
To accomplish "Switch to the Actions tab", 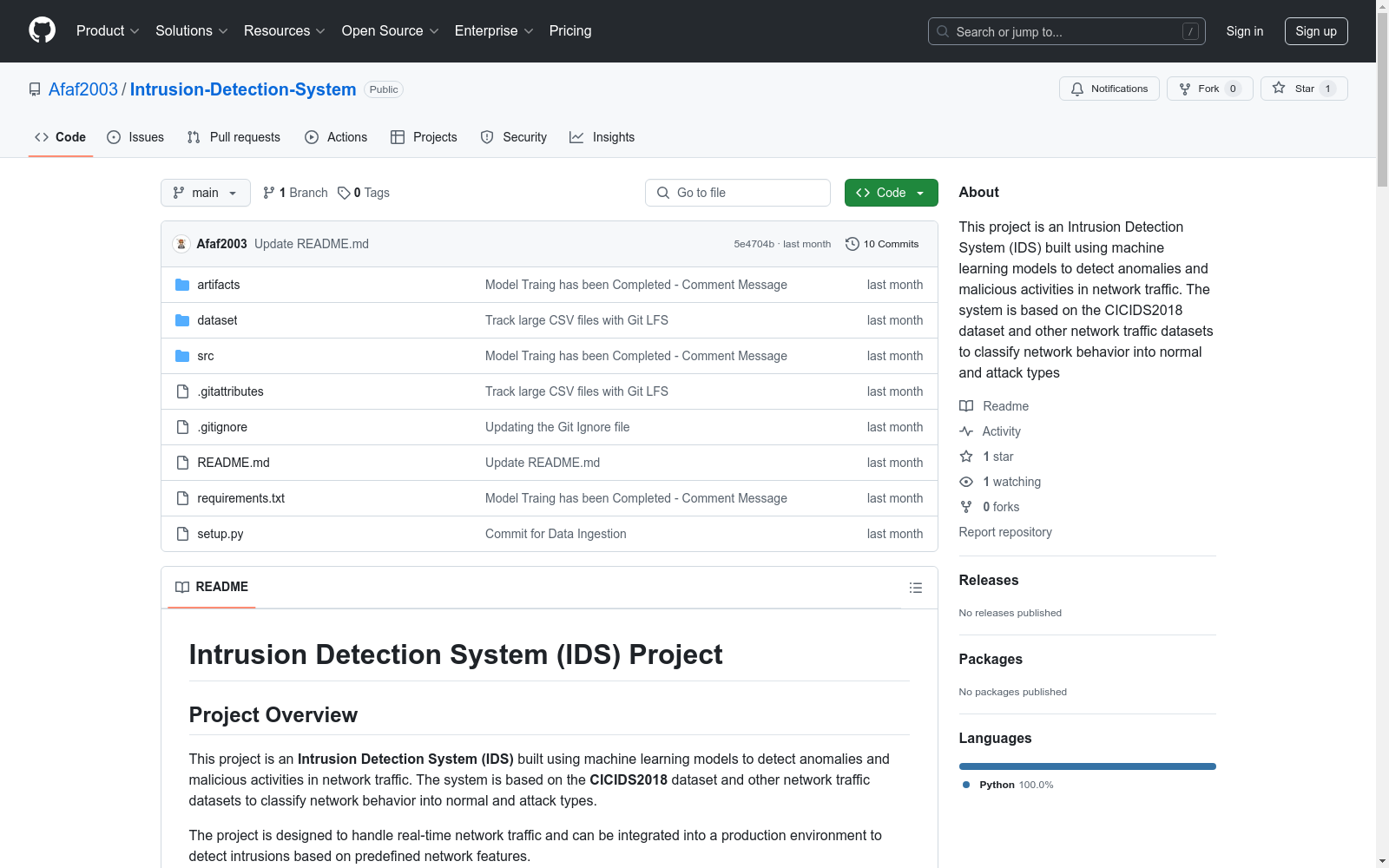I will (x=336, y=137).
